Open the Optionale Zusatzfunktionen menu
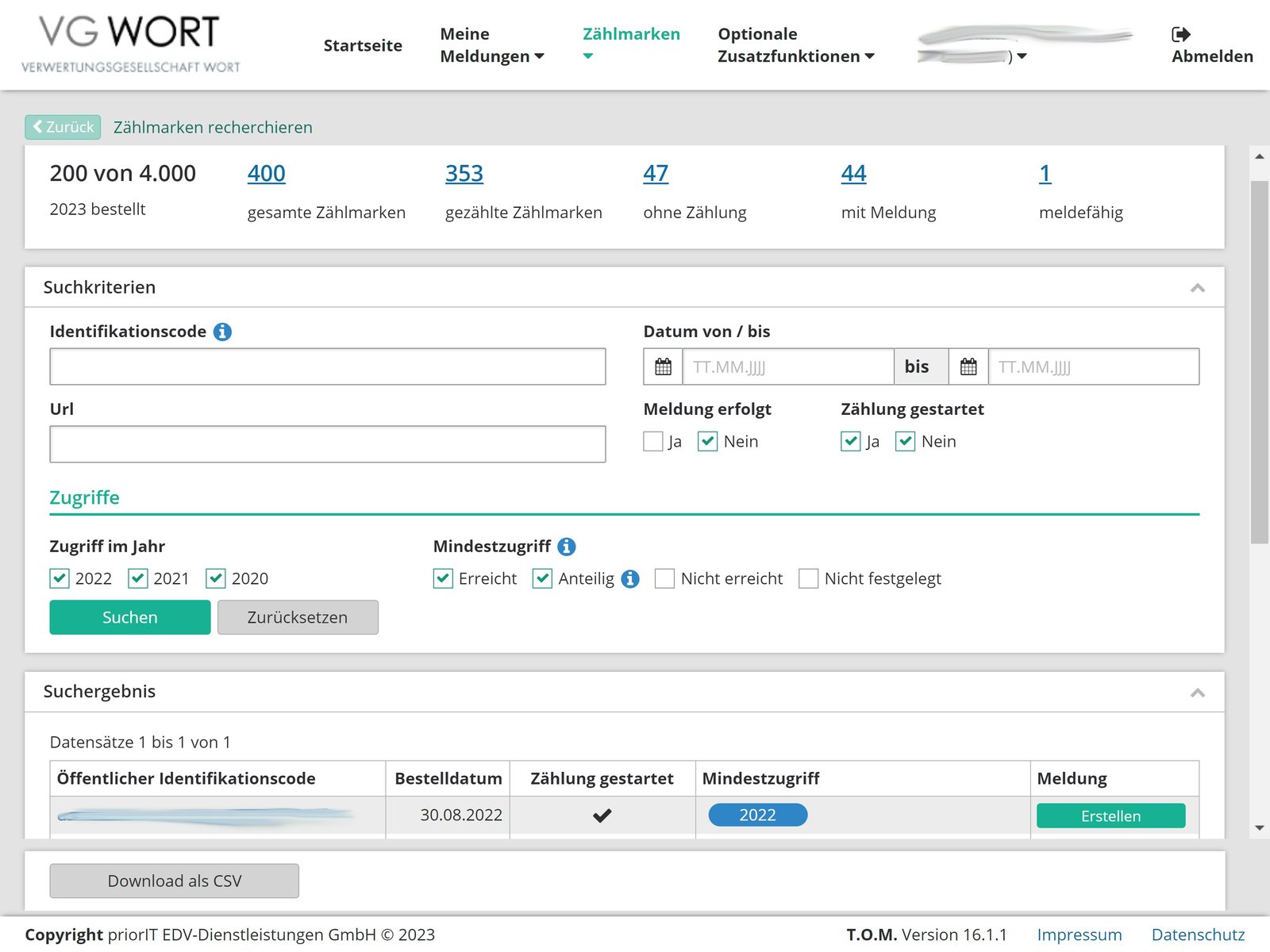Image resolution: width=1270 pixels, height=952 pixels. coord(795,45)
